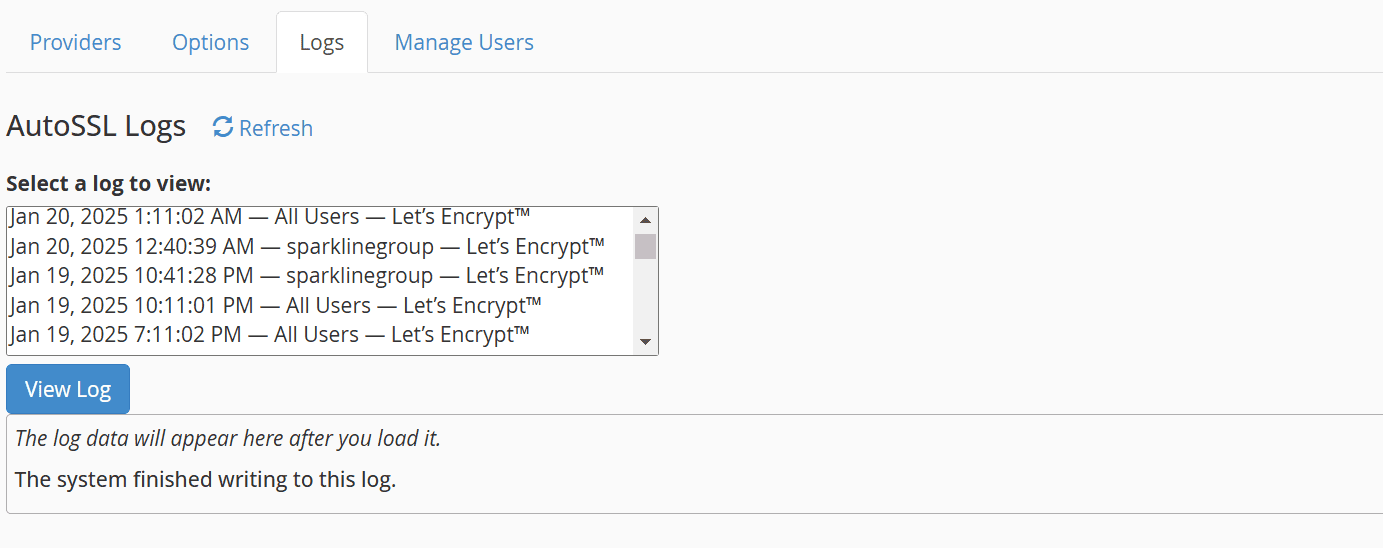This screenshot has width=1383, height=548.
Task: Click the circular arrows Refresh icon
Action: coord(223,127)
